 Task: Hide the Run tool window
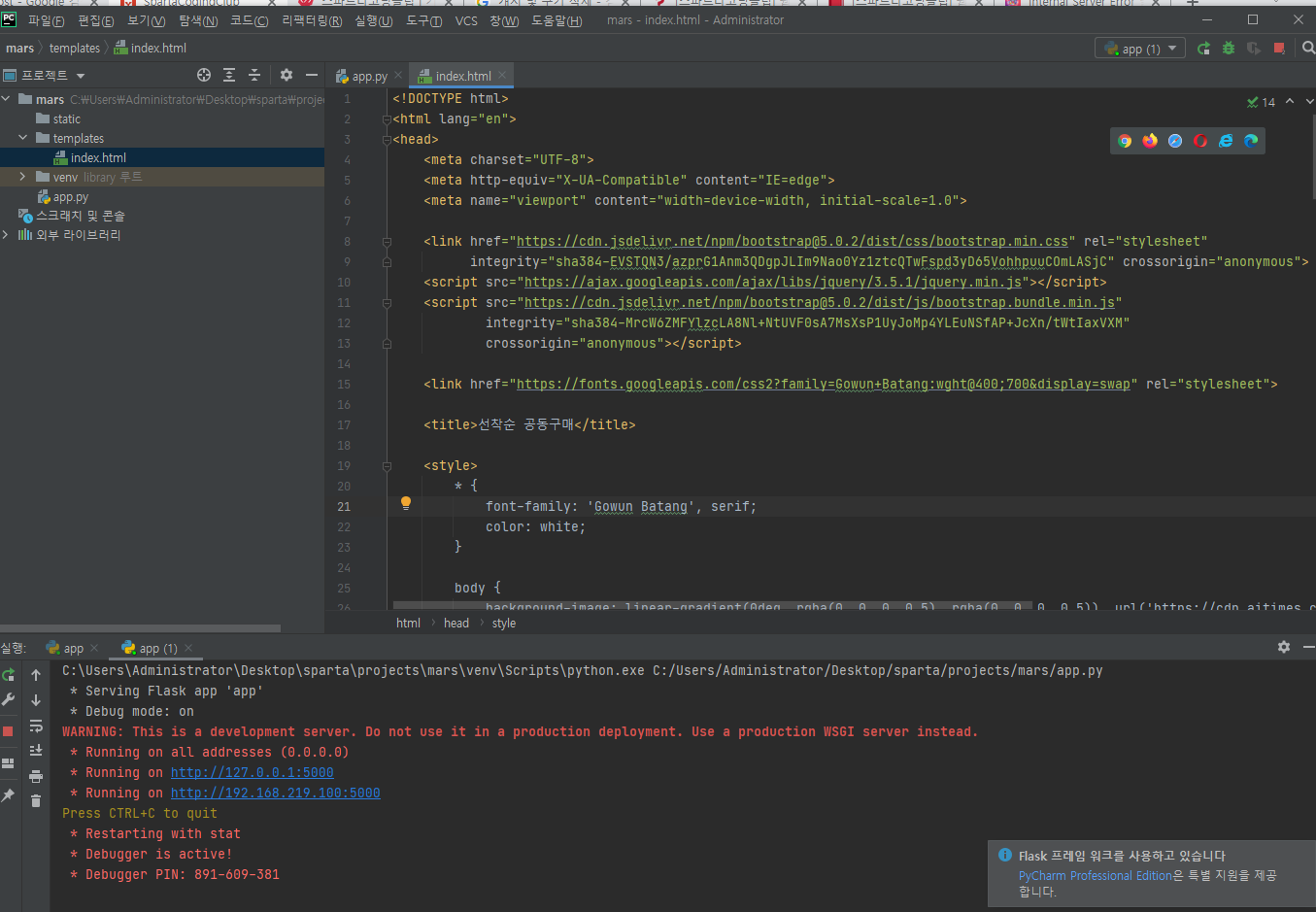1308,647
